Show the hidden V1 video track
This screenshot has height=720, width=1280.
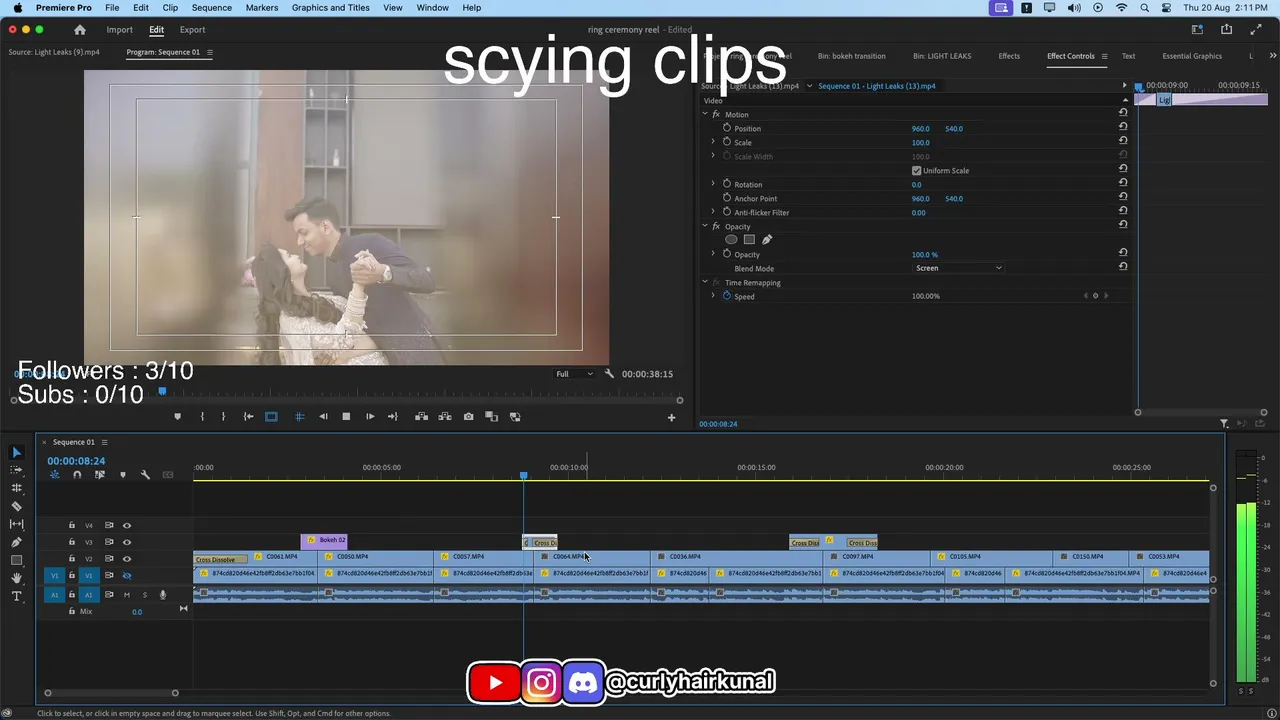point(127,576)
